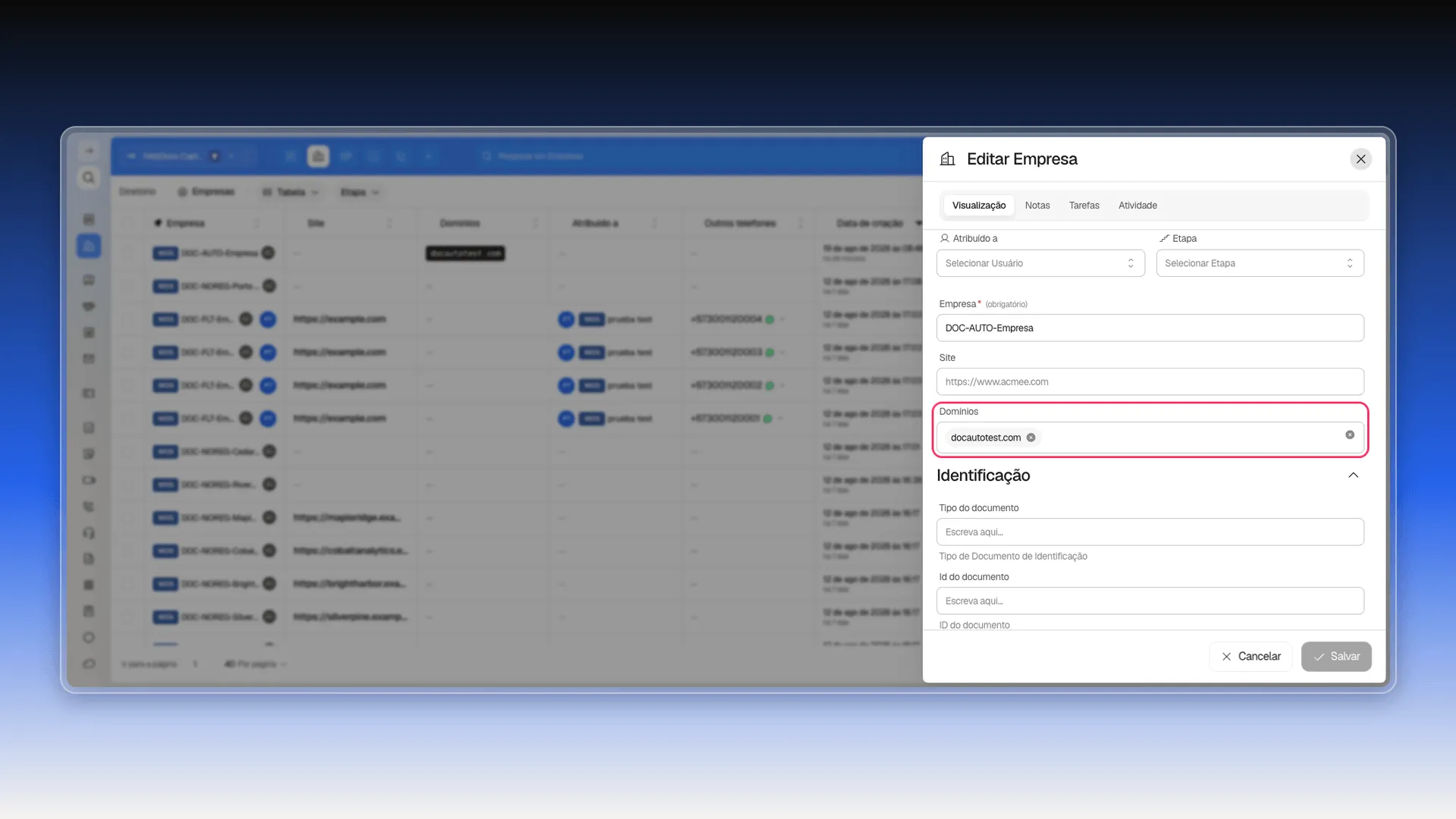Image resolution: width=1456 pixels, height=819 pixels.
Task: Open the Tabela view dropdown
Action: pyautogui.click(x=290, y=193)
